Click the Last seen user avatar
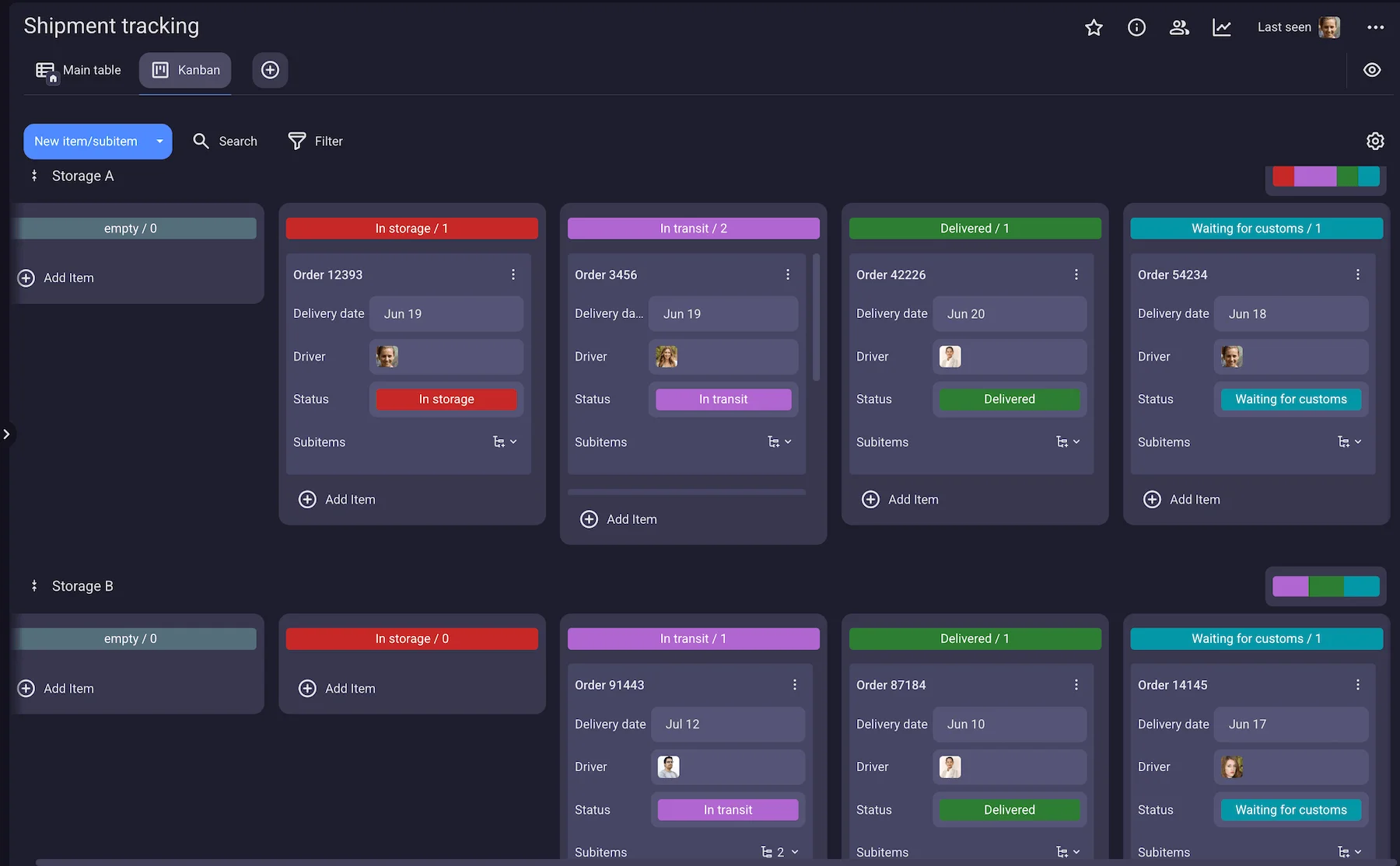The image size is (1400, 866). 1329,27
